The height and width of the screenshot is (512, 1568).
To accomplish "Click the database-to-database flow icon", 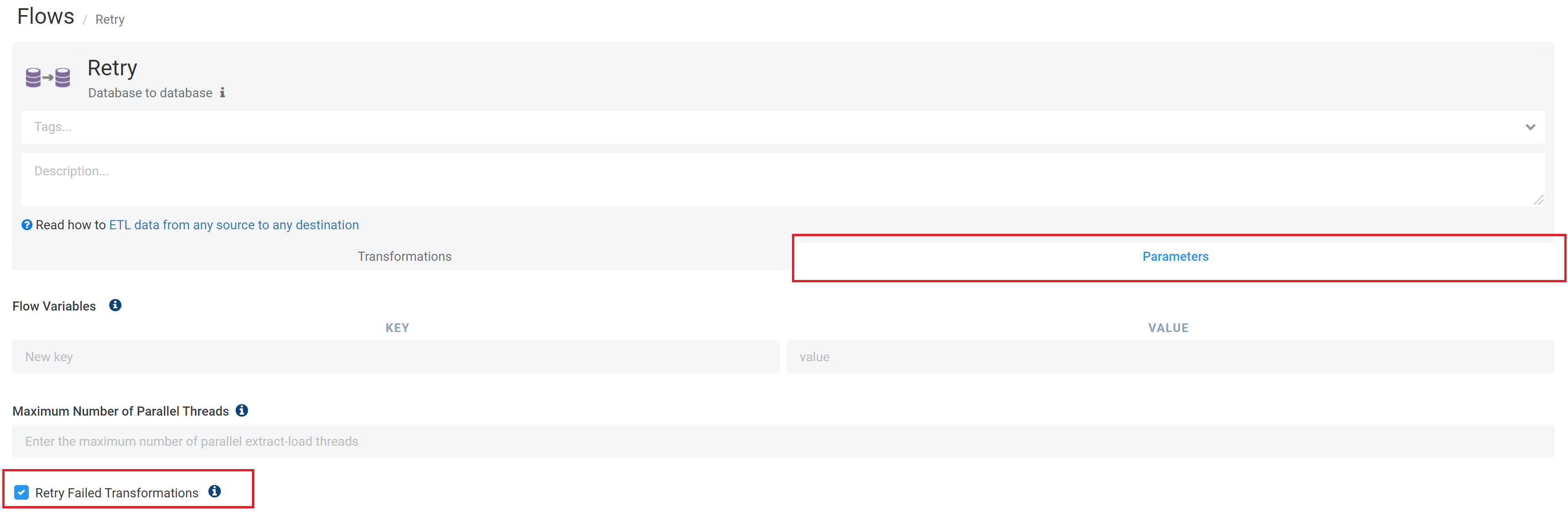I will (47, 78).
